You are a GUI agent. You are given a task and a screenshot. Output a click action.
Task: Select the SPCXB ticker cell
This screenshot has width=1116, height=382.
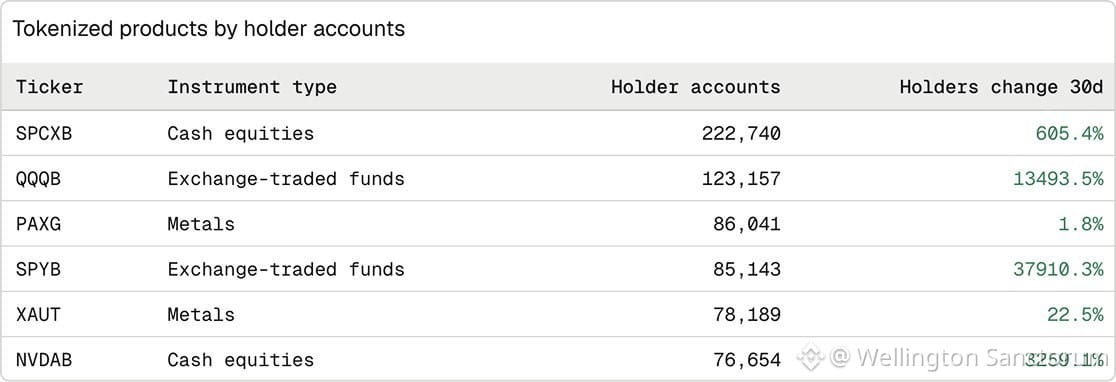pos(43,133)
